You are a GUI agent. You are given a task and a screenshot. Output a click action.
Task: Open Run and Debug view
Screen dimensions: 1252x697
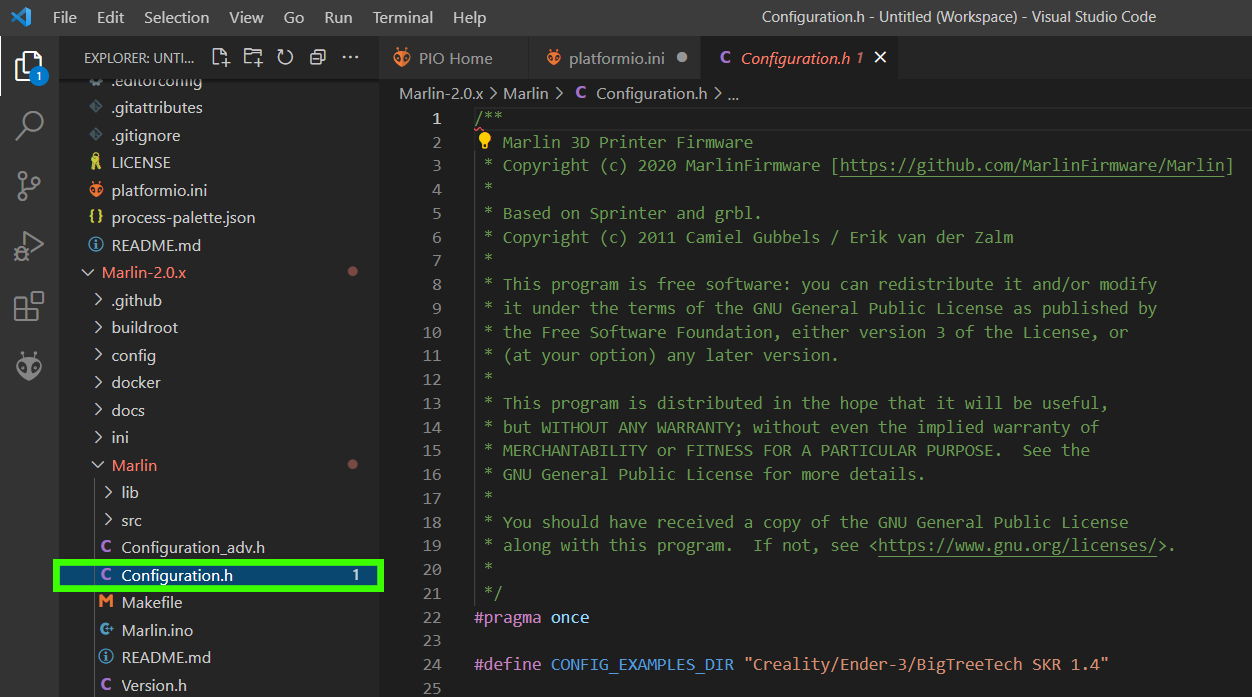(x=29, y=246)
